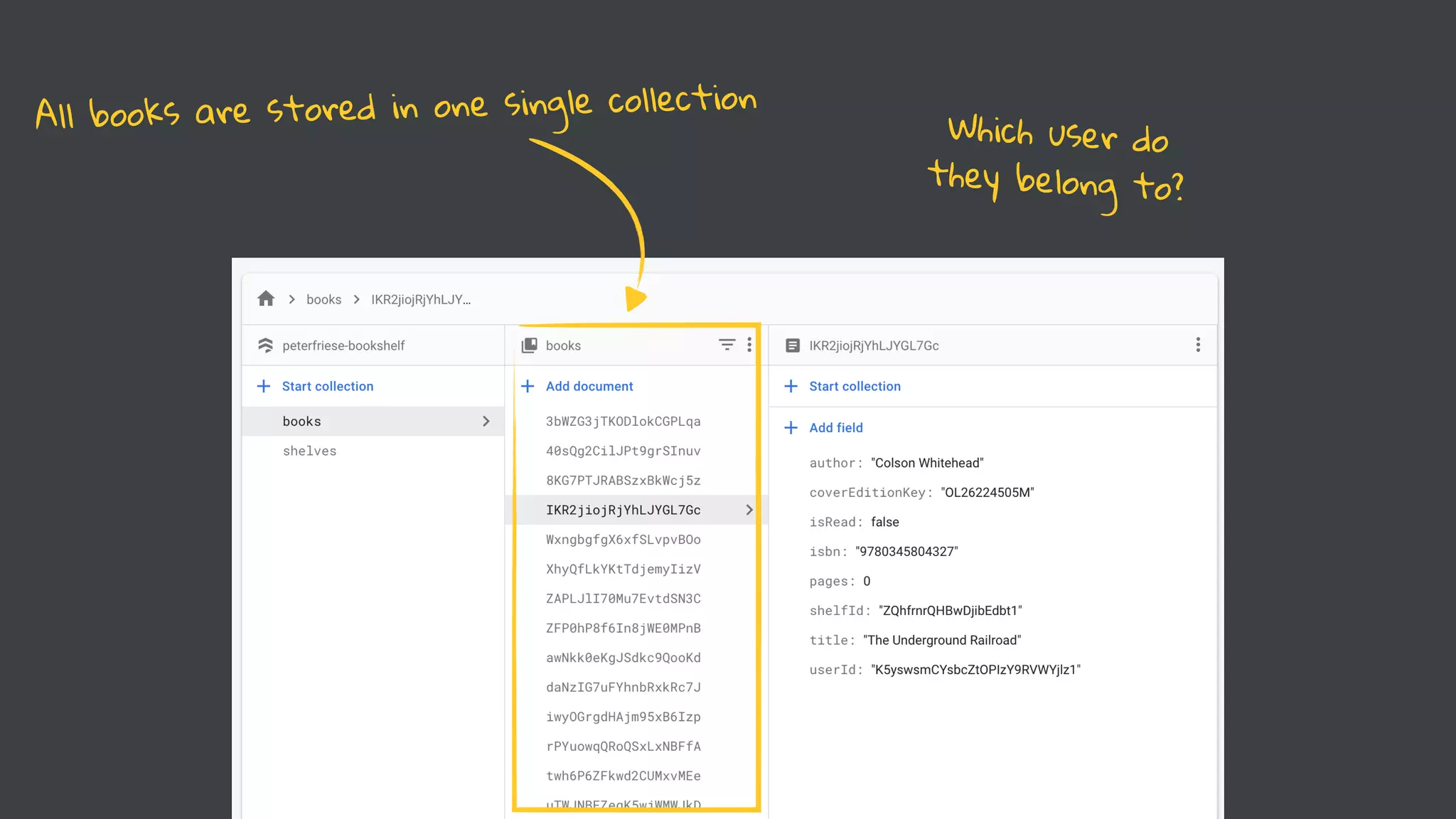Expand the chevron on books collection row
The height and width of the screenshot is (819, 1456).
click(x=486, y=422)
